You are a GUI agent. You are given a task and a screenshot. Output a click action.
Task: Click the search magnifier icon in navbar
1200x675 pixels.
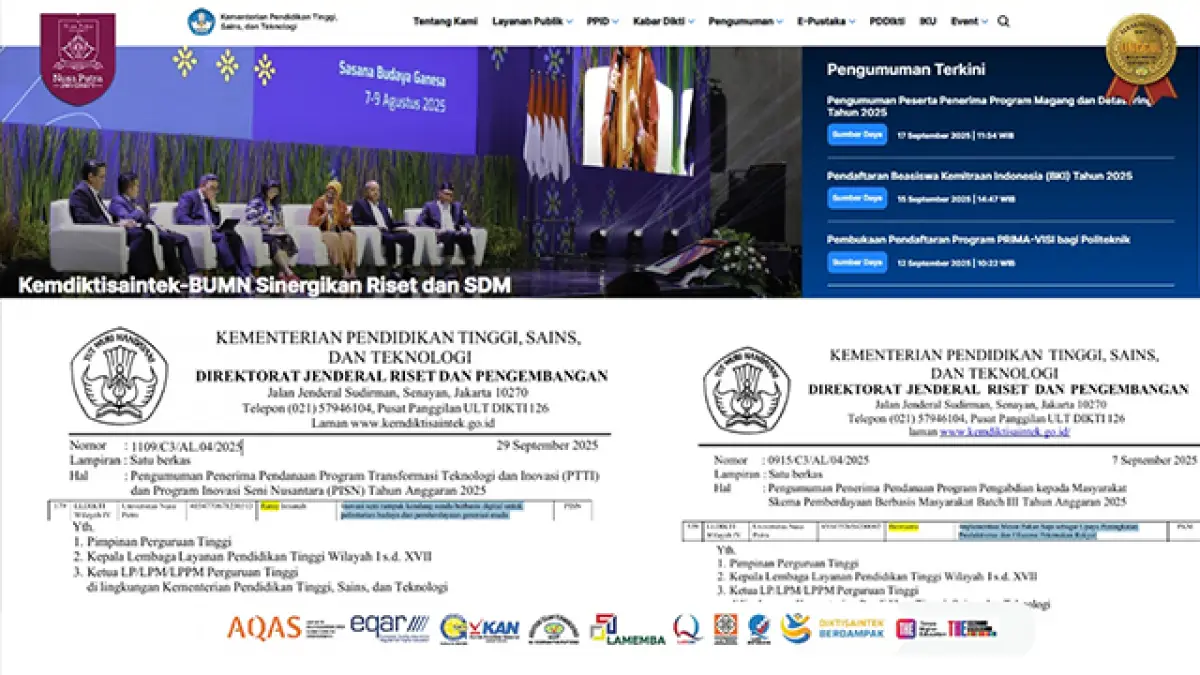[1003, 21]
